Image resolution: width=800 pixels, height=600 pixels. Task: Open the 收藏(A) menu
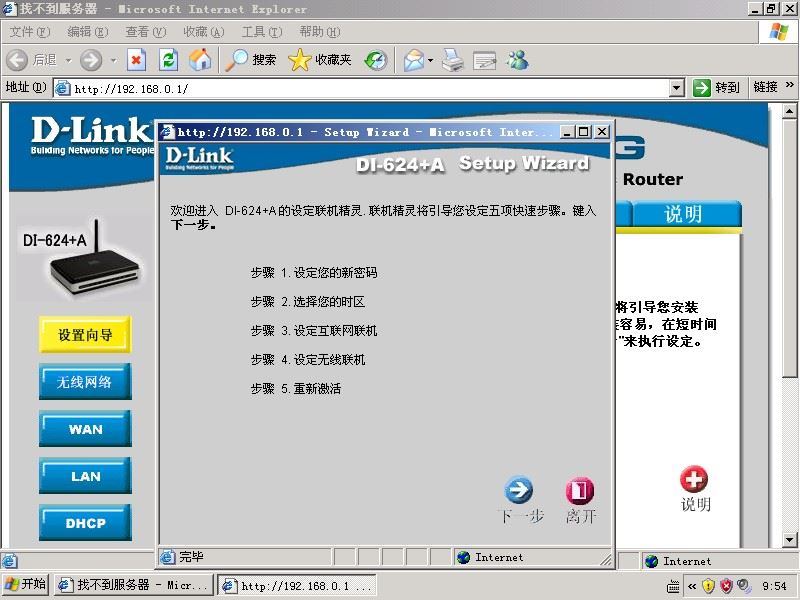coord(204,32)
